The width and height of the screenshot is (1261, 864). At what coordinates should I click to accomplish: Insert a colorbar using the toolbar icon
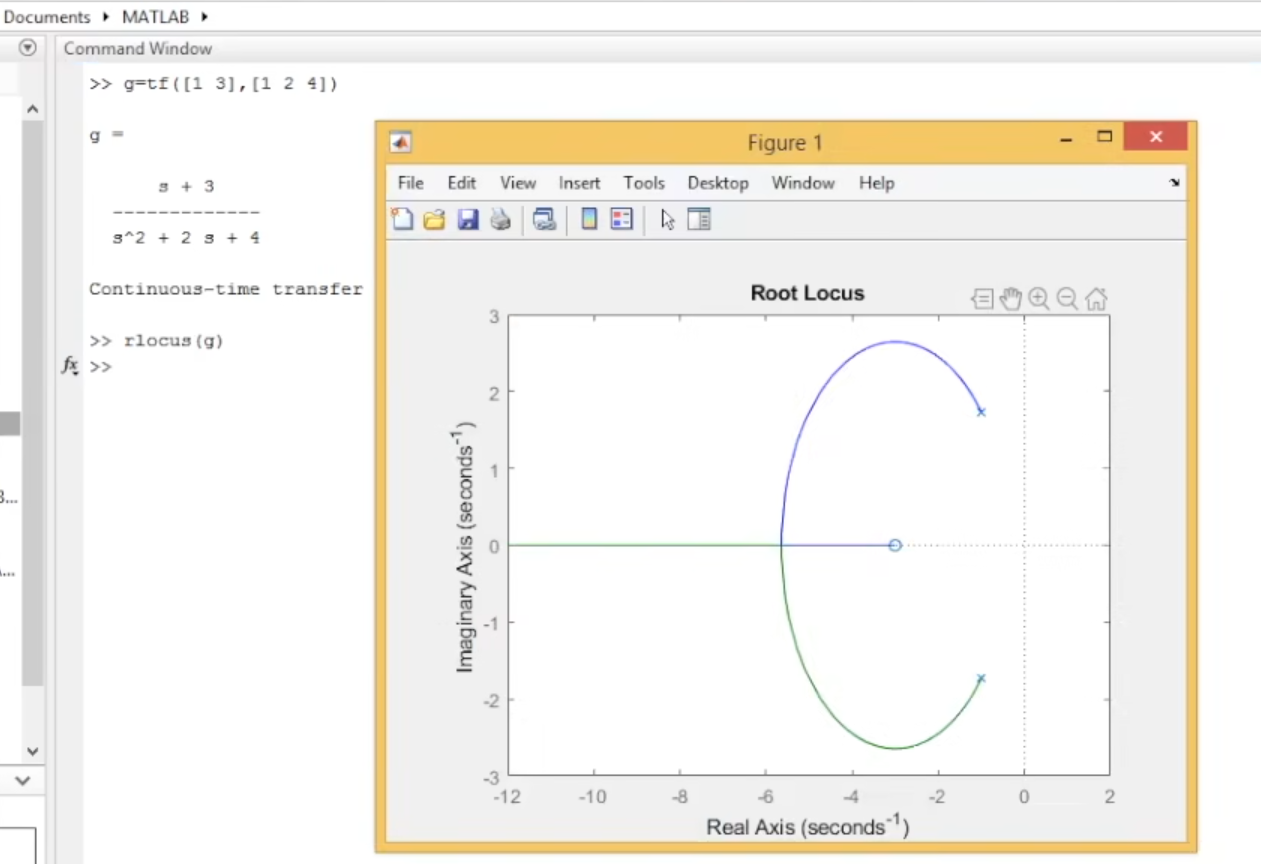[589, 219]
